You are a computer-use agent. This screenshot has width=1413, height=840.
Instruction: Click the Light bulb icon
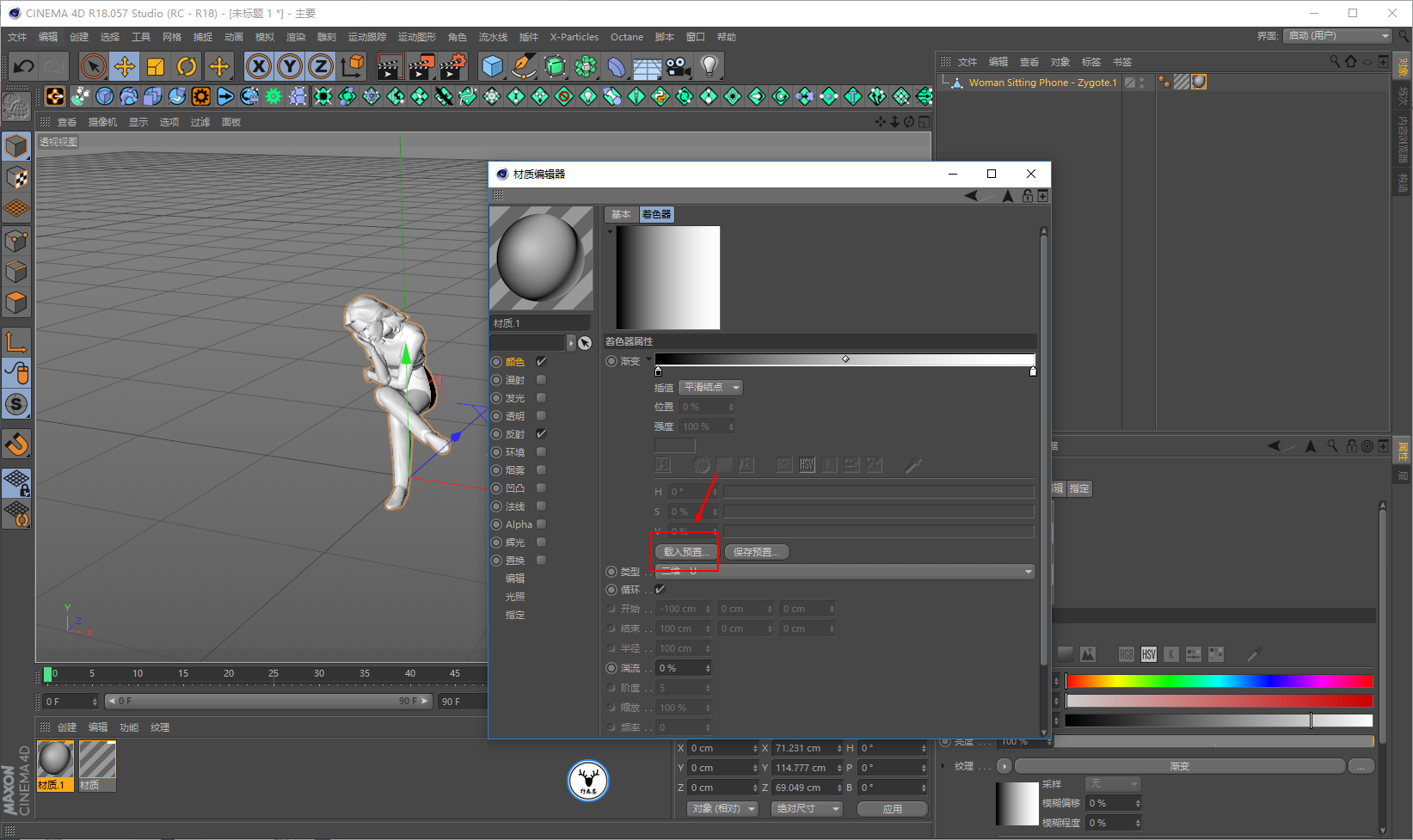(709, 66)
